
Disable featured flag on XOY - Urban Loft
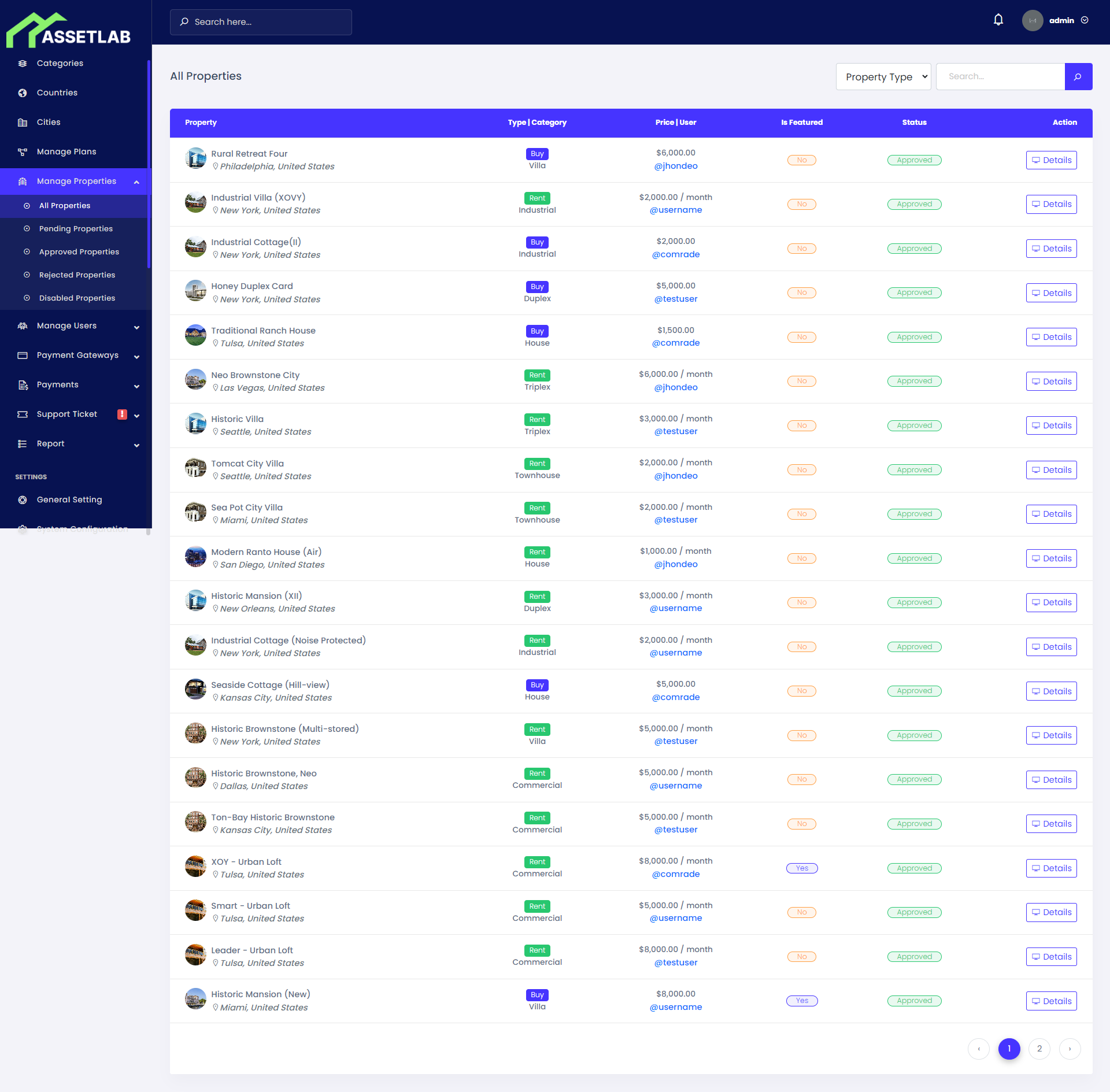pos(802,868)
